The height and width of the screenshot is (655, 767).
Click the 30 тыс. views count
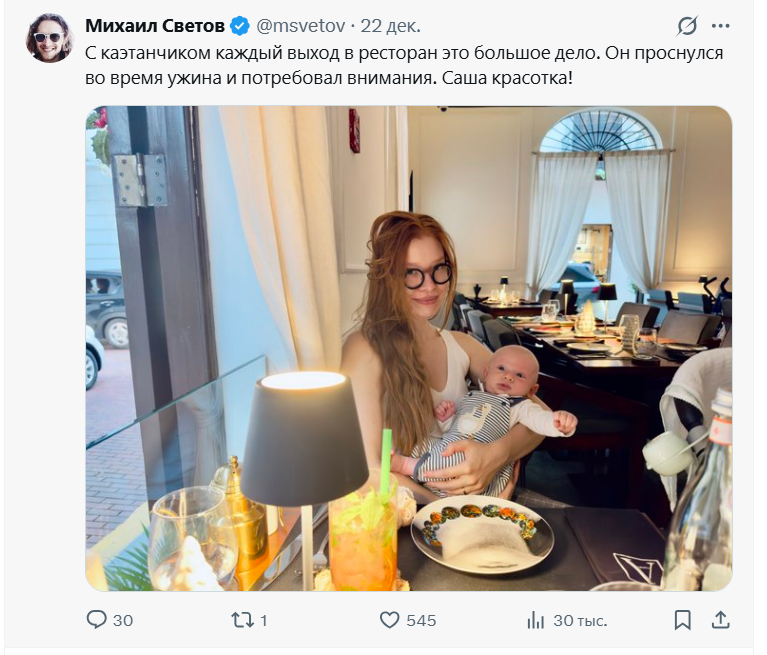tap(580, 620)
